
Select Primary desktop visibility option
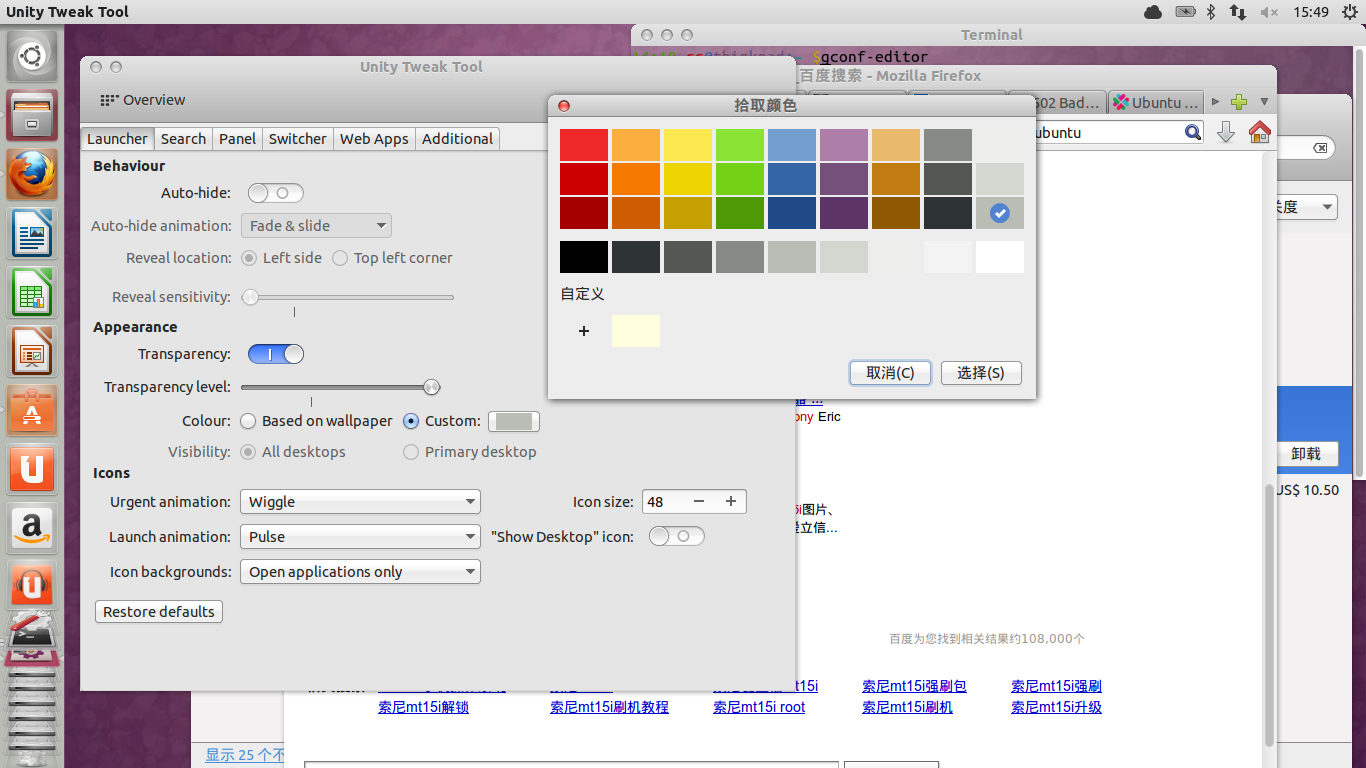pos(411,452)
